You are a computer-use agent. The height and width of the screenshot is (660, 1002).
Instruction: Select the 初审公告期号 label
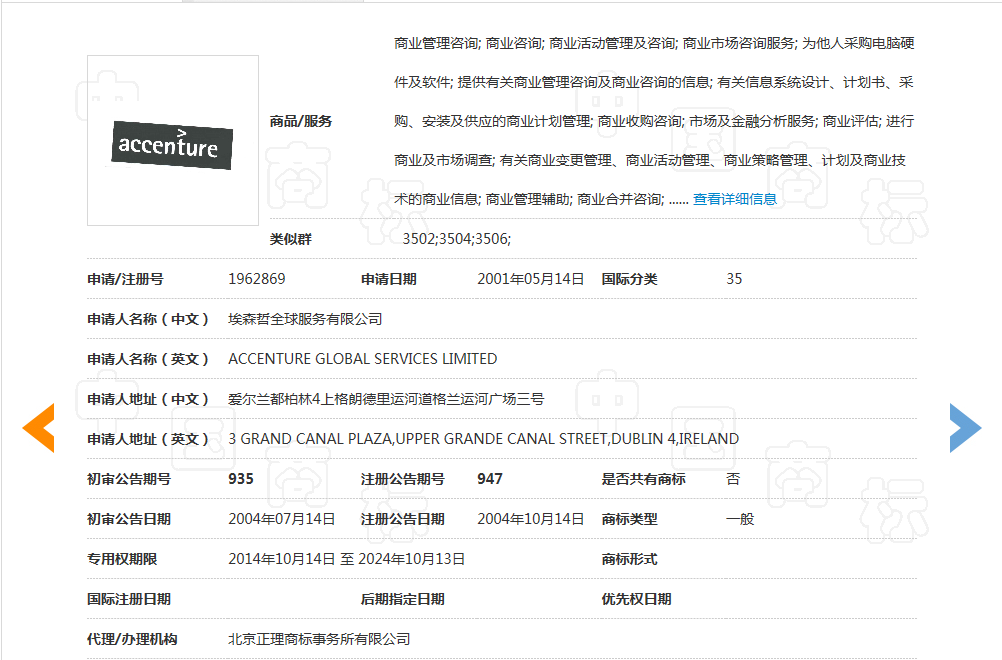[129, 479]
